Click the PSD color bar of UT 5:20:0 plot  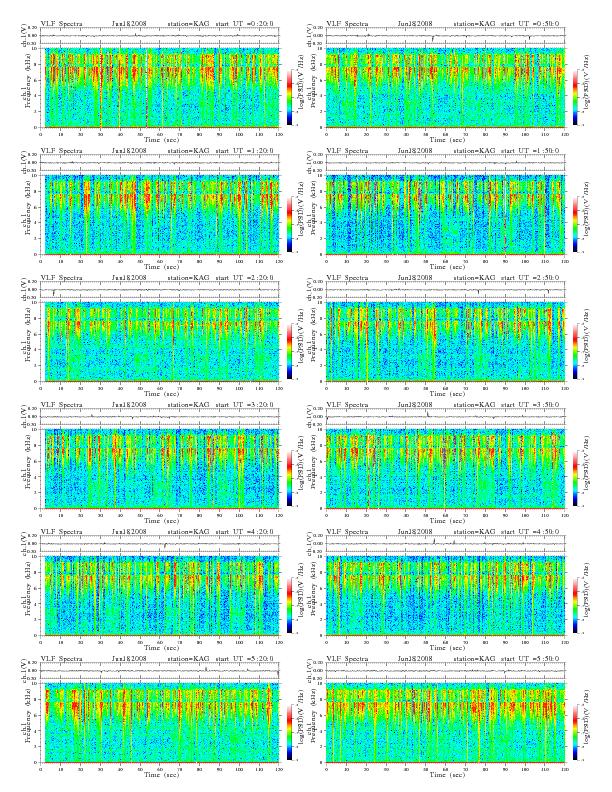point(289,732)
